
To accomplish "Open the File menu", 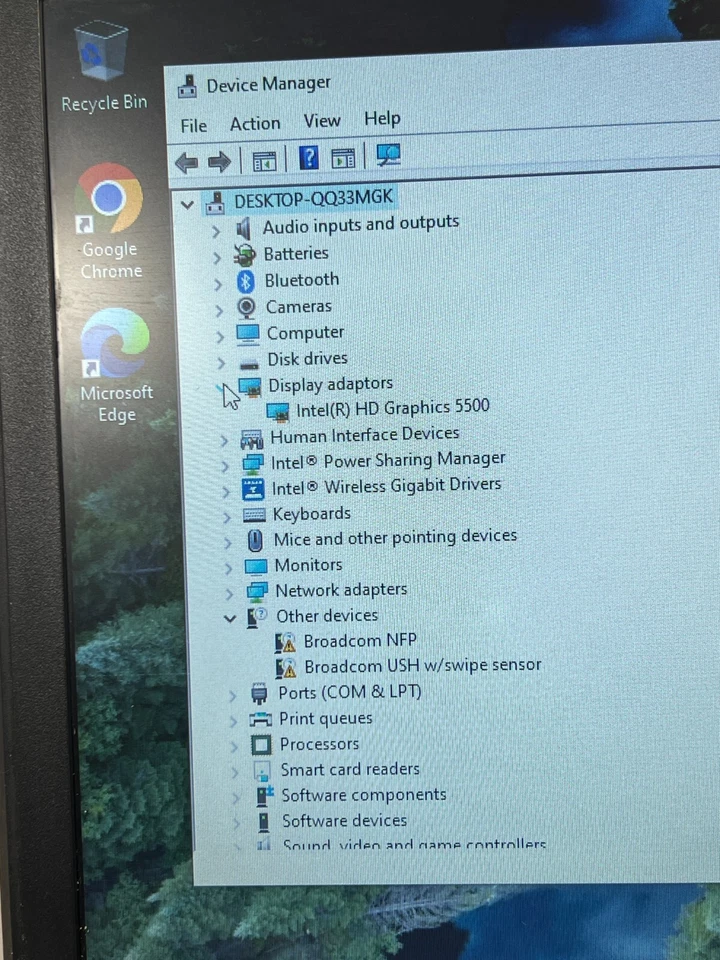I will (193, 126).
